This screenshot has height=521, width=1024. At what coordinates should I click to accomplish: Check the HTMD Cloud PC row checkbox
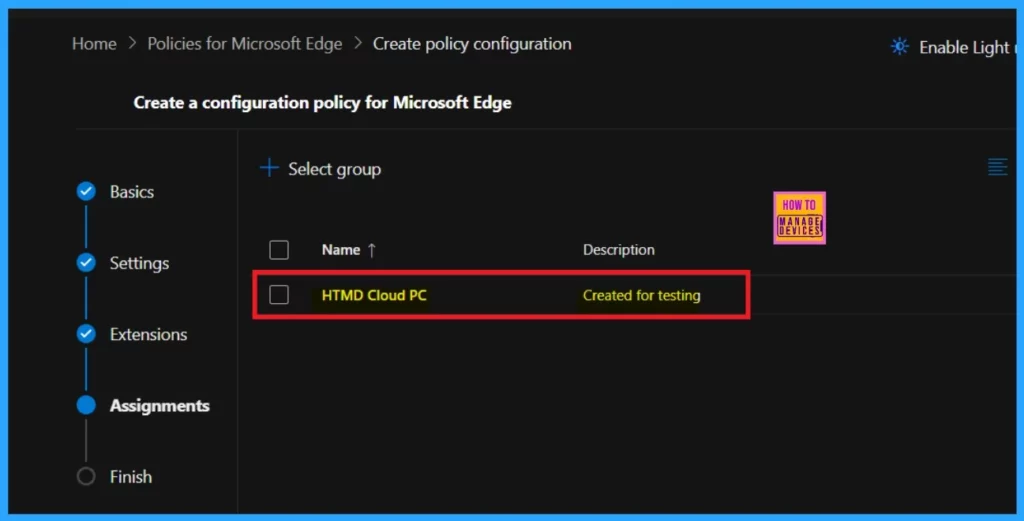click(279, 295)
